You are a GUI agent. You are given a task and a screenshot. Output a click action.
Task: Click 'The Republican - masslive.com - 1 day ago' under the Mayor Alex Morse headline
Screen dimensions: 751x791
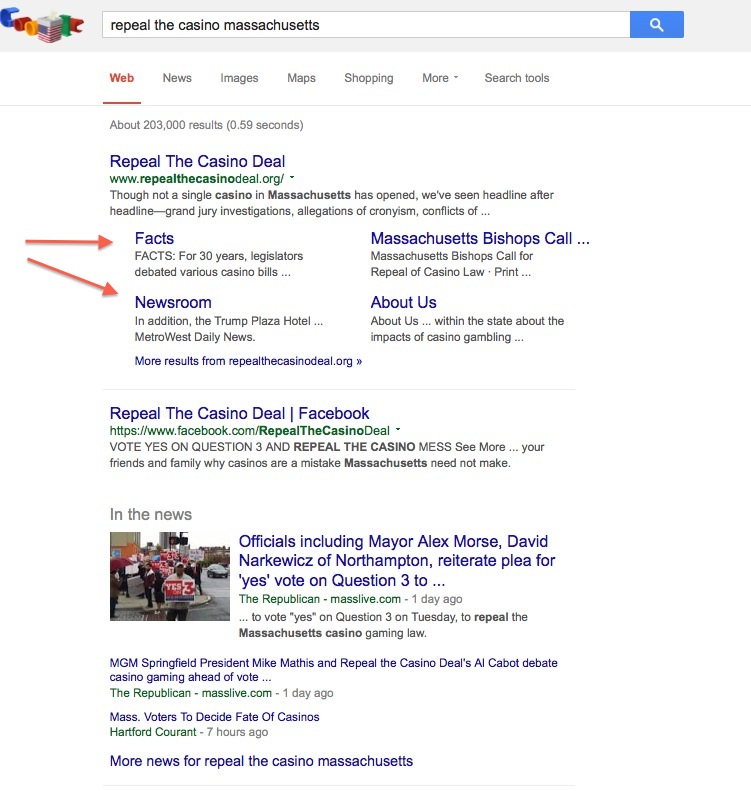(x=351, y=599)
